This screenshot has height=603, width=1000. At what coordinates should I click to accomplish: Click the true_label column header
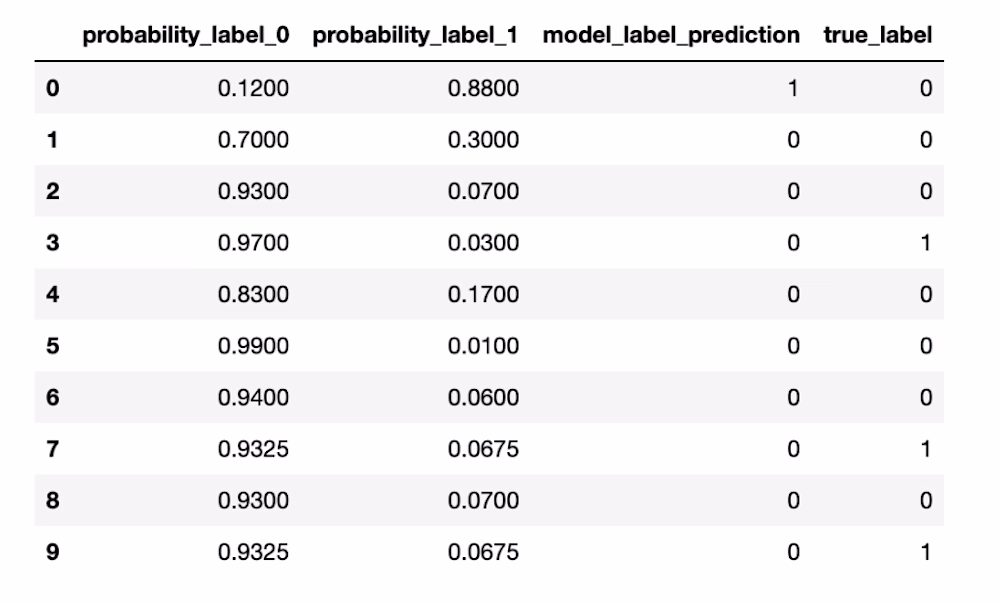[877, 36]
